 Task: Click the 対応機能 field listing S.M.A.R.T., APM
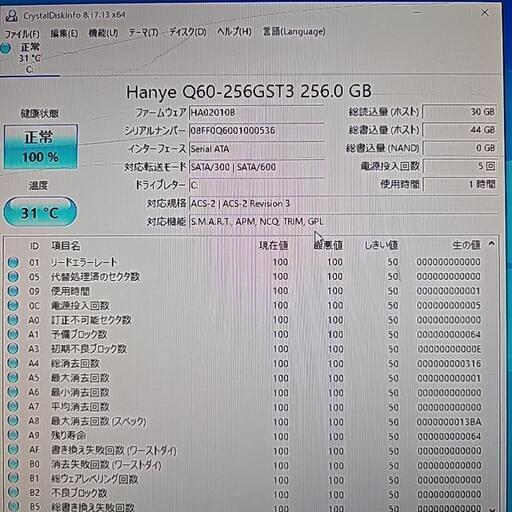pyautogui.click(x=343, y=221)
